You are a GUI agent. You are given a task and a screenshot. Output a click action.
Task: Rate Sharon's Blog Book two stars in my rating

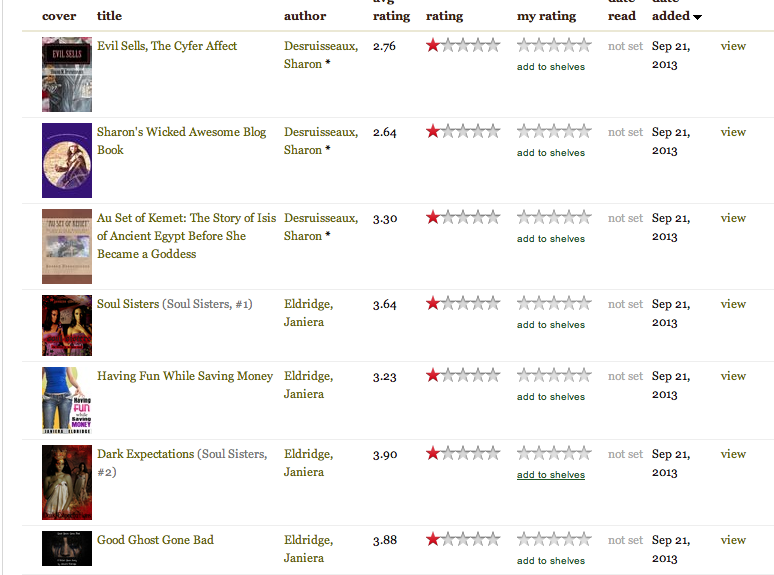[539, 131]
